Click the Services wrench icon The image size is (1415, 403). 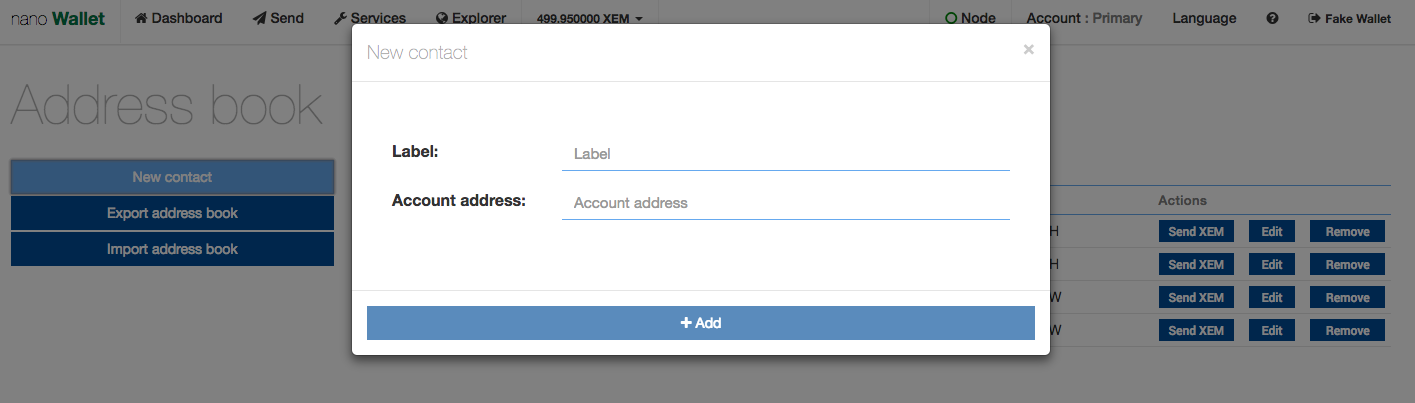click(340, 18)
